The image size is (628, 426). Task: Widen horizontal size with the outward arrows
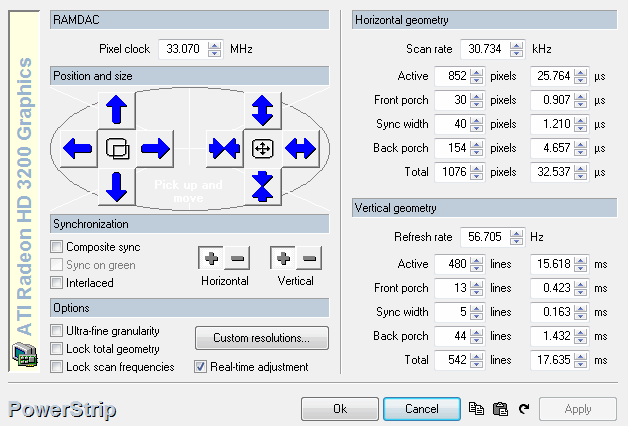(301, 149)
